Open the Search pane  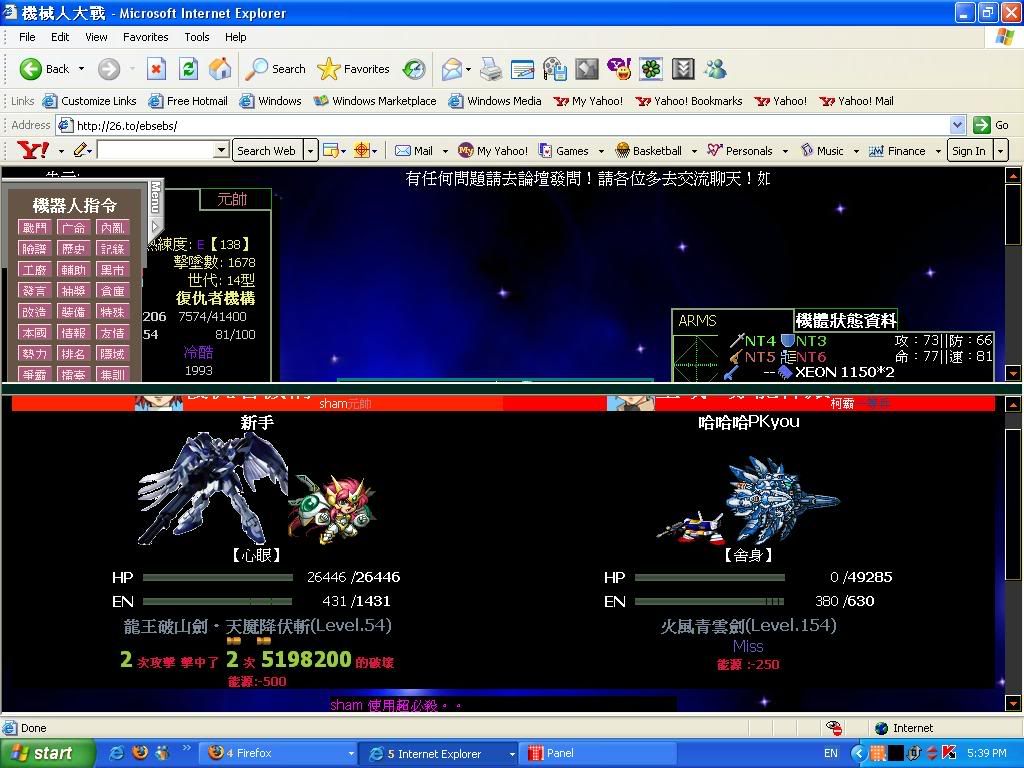pos(275,69)
